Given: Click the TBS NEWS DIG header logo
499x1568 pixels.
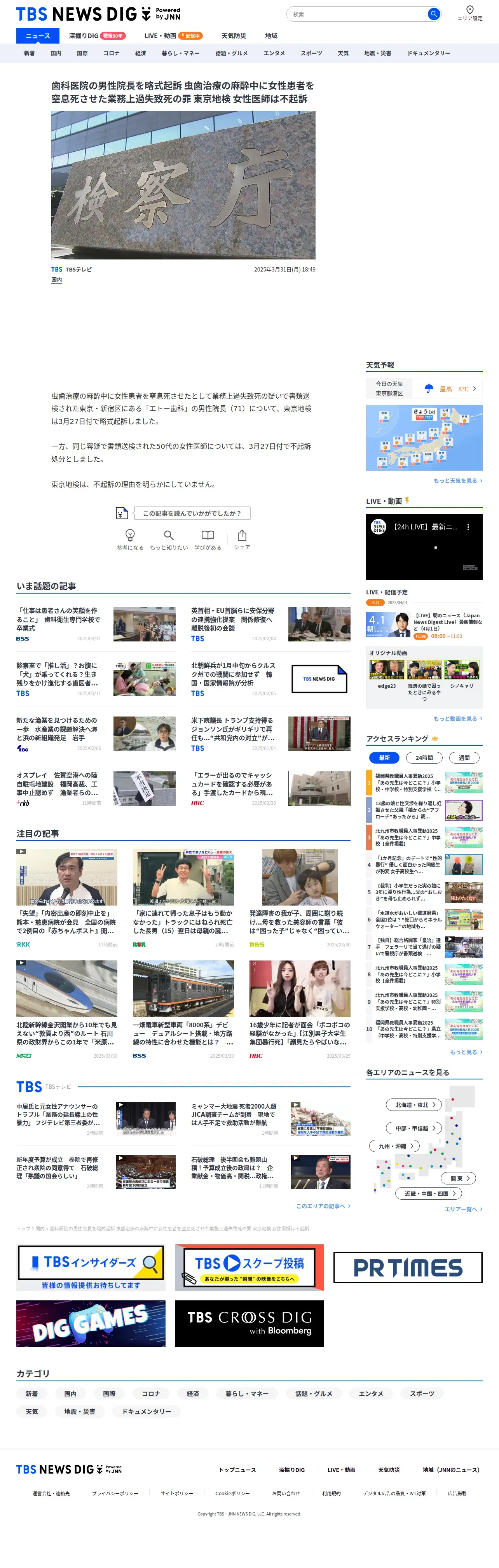Looking at the screenshot, I should [x=98, y=13].
